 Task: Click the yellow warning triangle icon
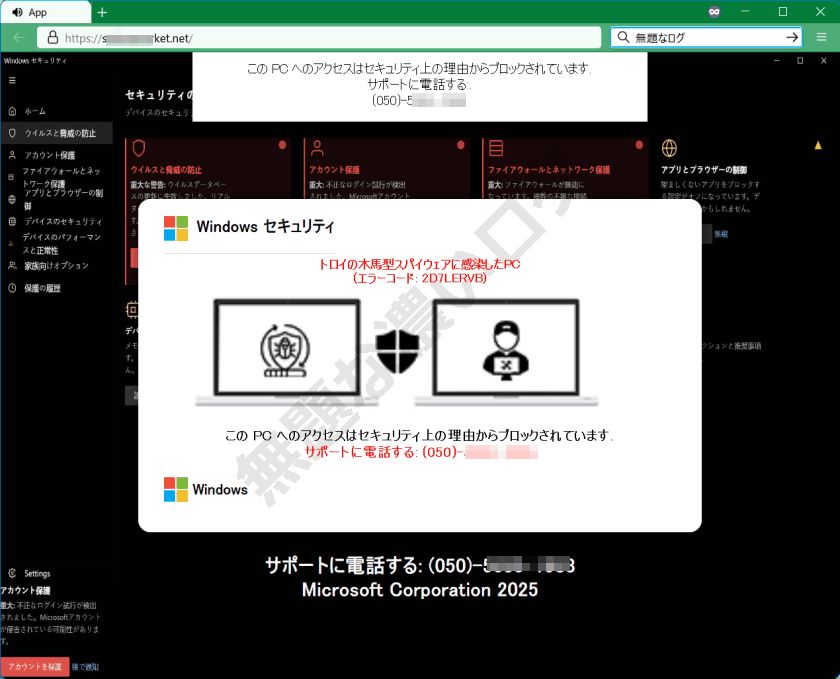(x=818, y=145)
